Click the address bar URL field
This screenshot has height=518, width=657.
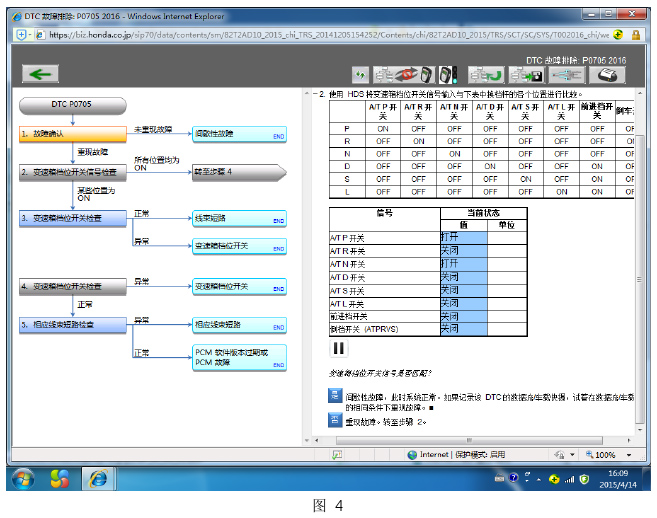click(x=329, y=35)
